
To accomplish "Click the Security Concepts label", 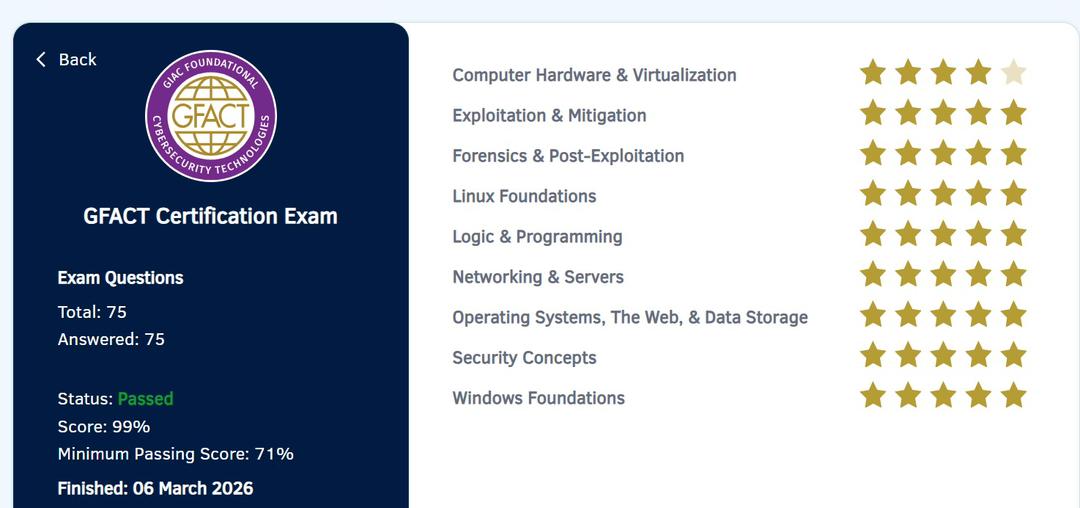I will click(524, 358).
